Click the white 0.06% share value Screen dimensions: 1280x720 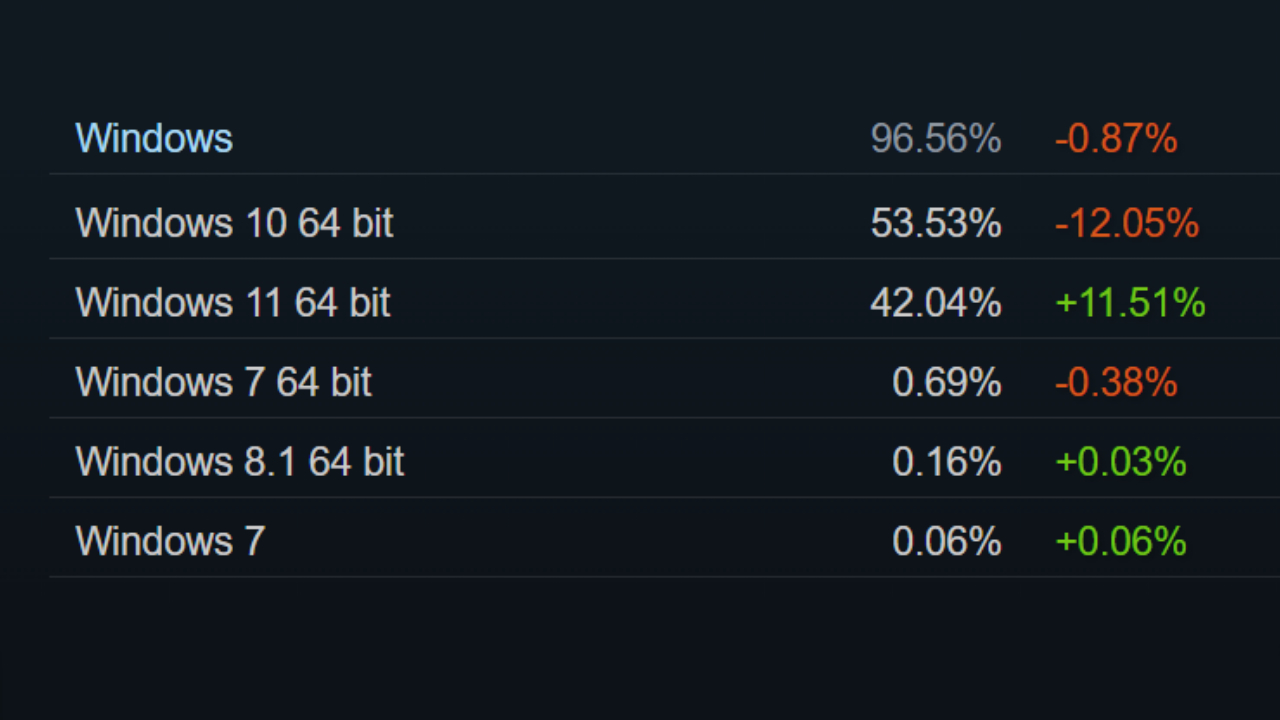(x=946, y=541)
